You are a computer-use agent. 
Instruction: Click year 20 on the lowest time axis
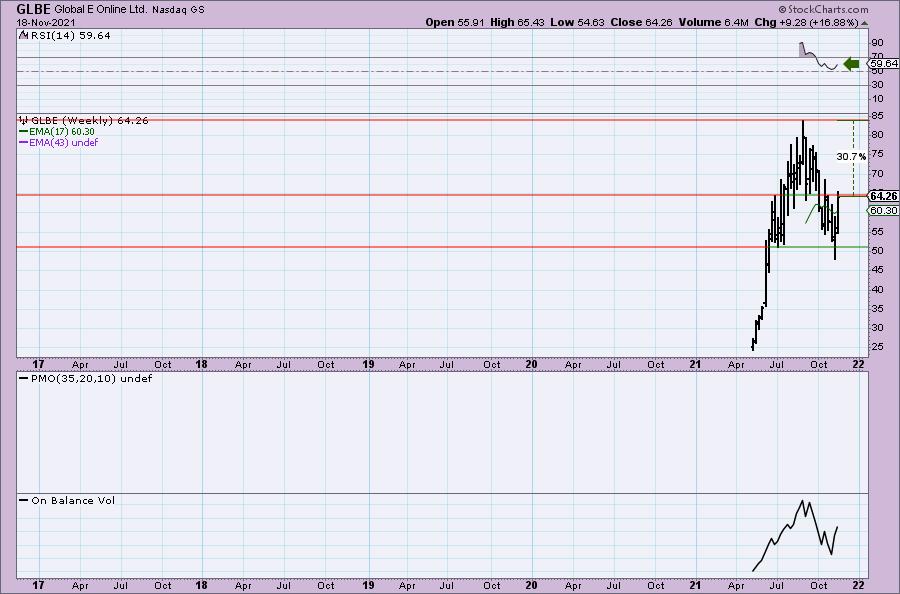click(532, 585)
